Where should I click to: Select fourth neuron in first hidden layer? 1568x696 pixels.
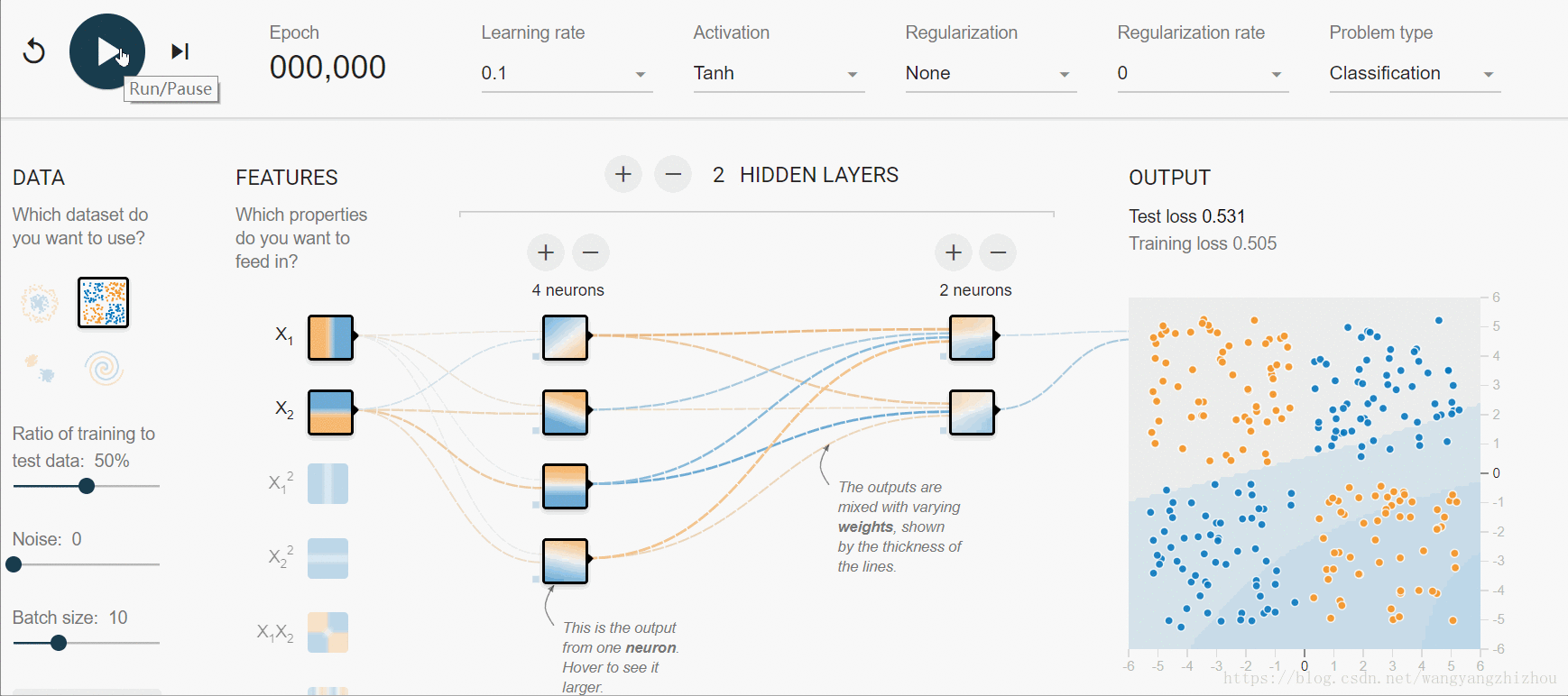point(566,562)
